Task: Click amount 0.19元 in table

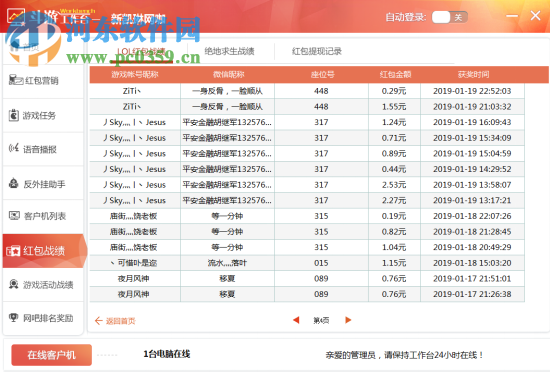Action: [394, 216]
